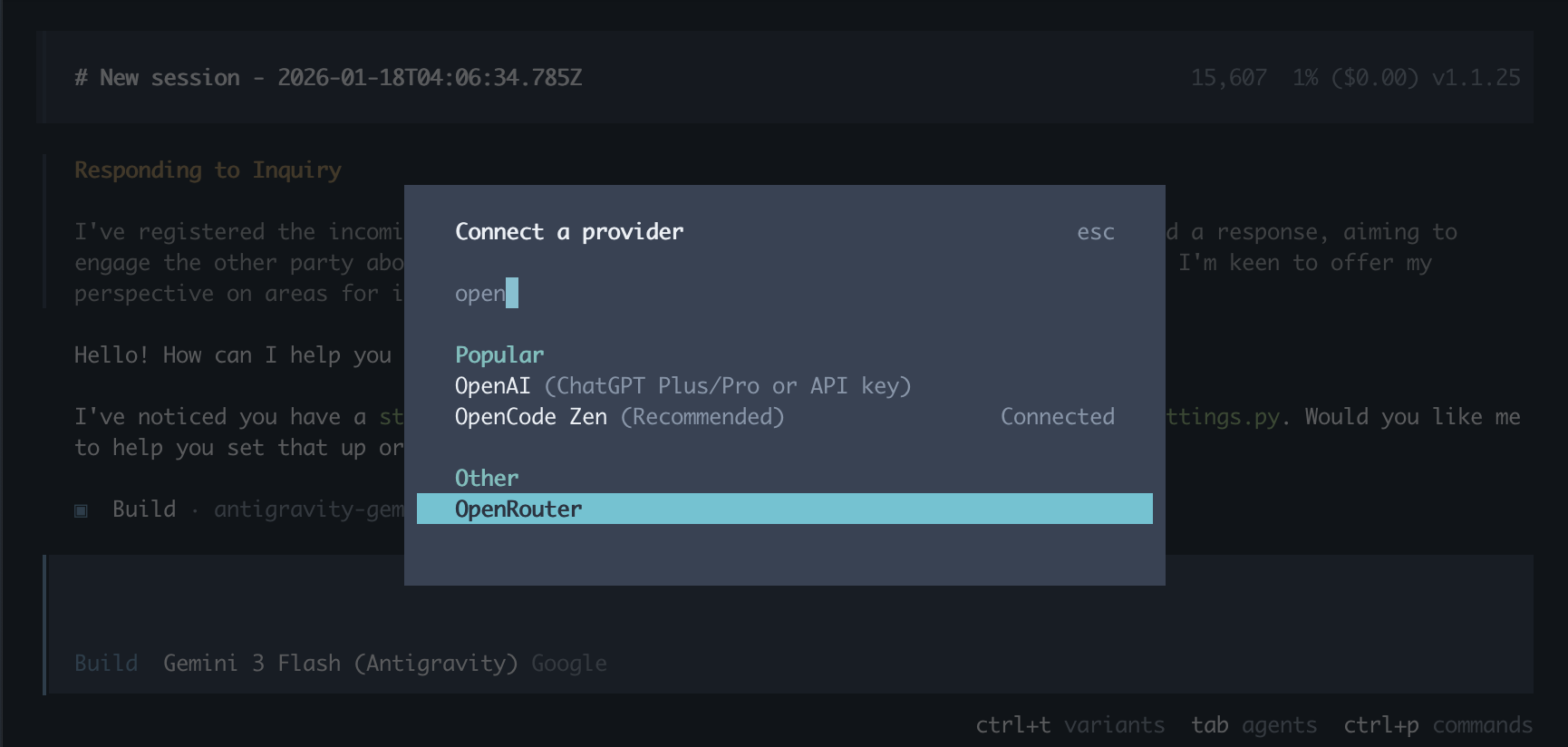The width and height of the screenshot is (1568, 747).
Task: Select the Build mode square indicator
Action: point(81,509)
